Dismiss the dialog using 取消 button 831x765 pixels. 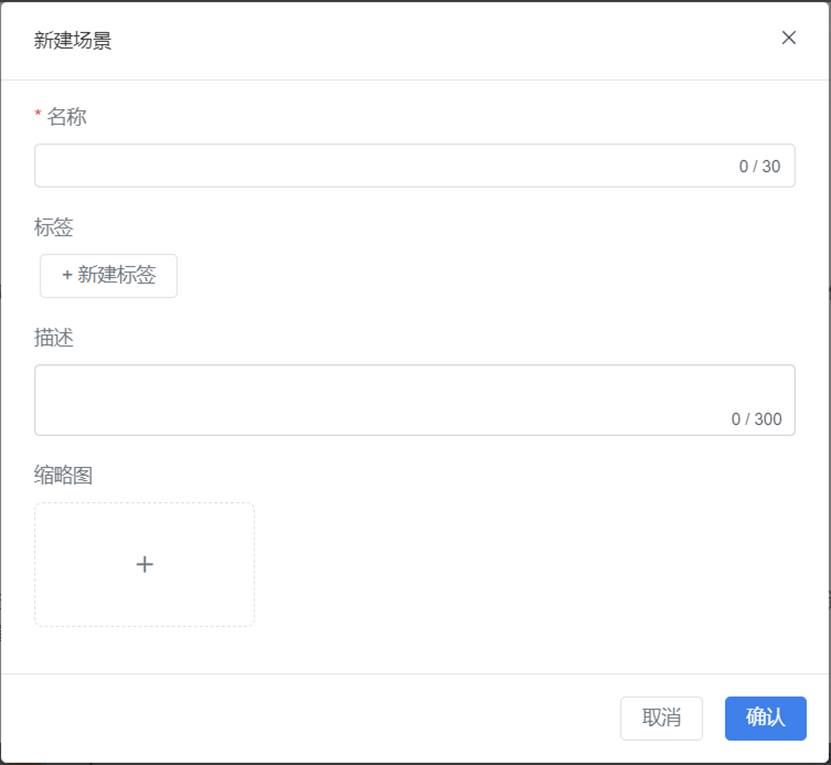tap(661, 718)
